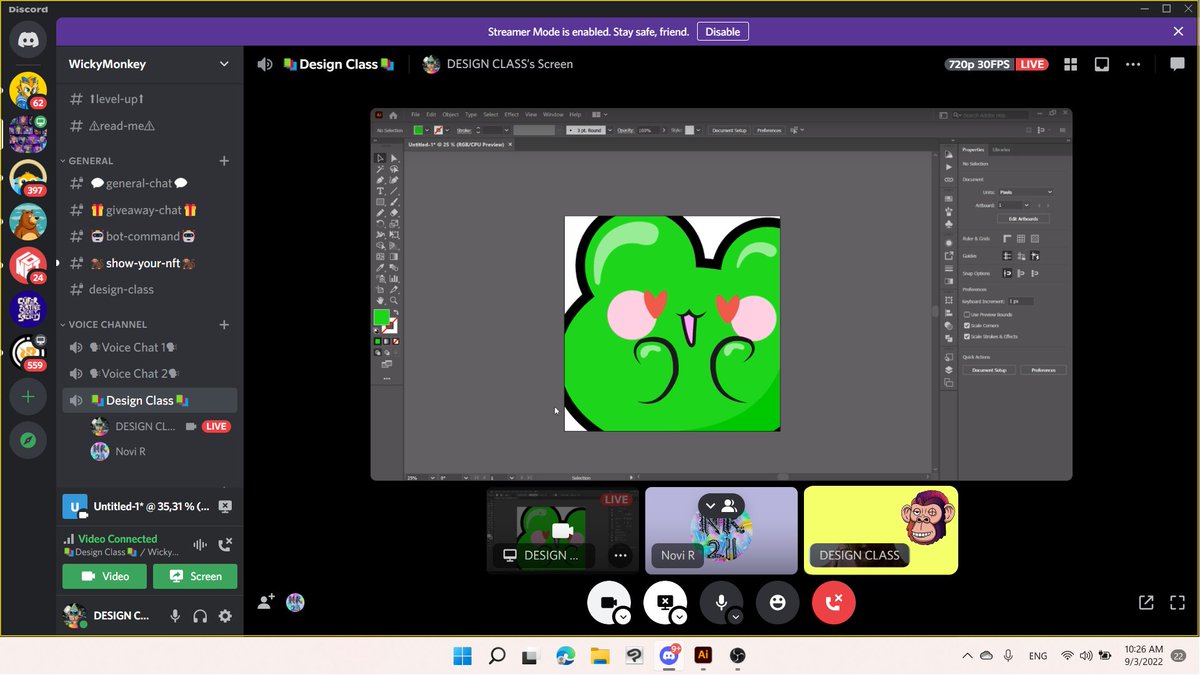The width and height of the screenshot is (1200, 675).
Task: Click noise suppression icon beside Video Connected
Action: (x=199, y=545)
